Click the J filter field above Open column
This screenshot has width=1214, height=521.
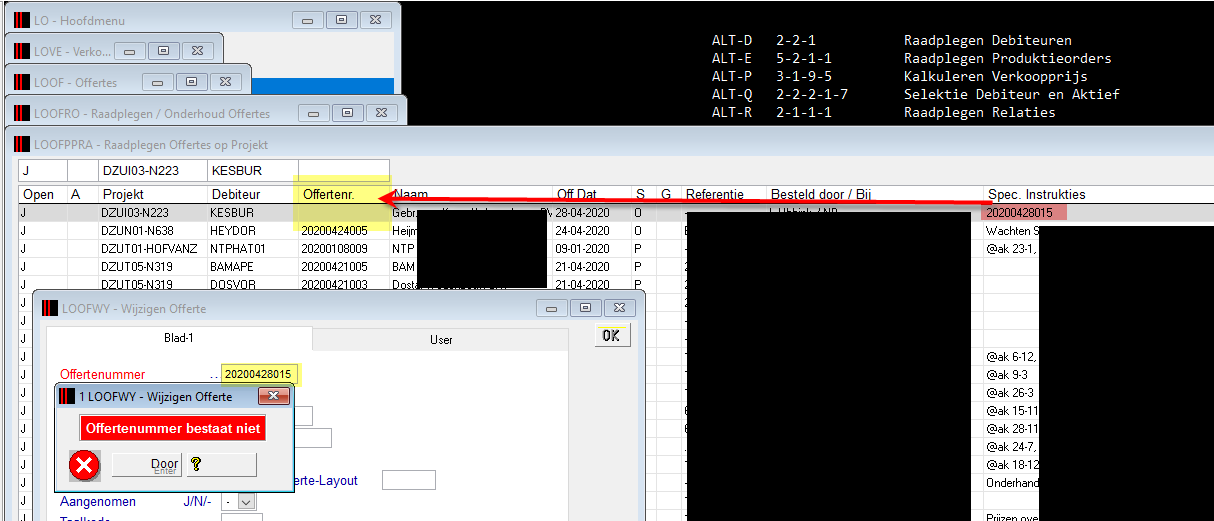coord(42,171)
